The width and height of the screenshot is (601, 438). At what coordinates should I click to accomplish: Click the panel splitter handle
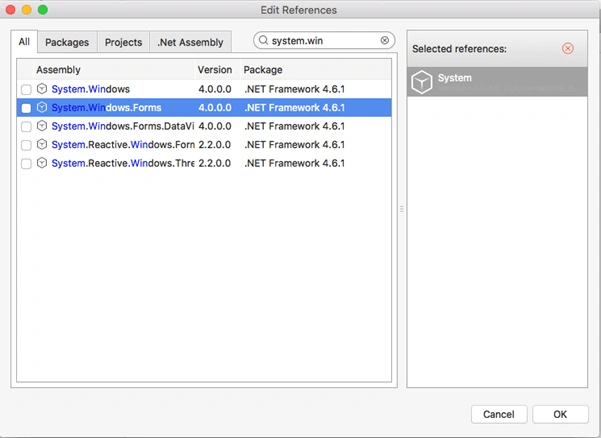coord(402,209)
